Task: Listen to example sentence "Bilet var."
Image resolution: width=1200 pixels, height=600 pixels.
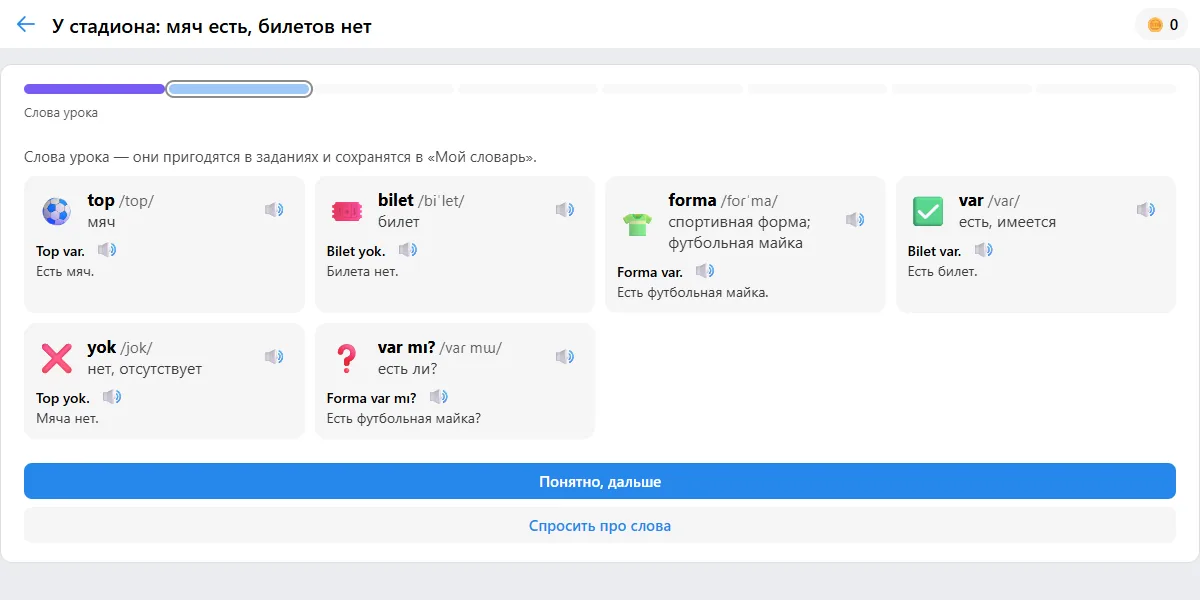Action: (984, 250)
